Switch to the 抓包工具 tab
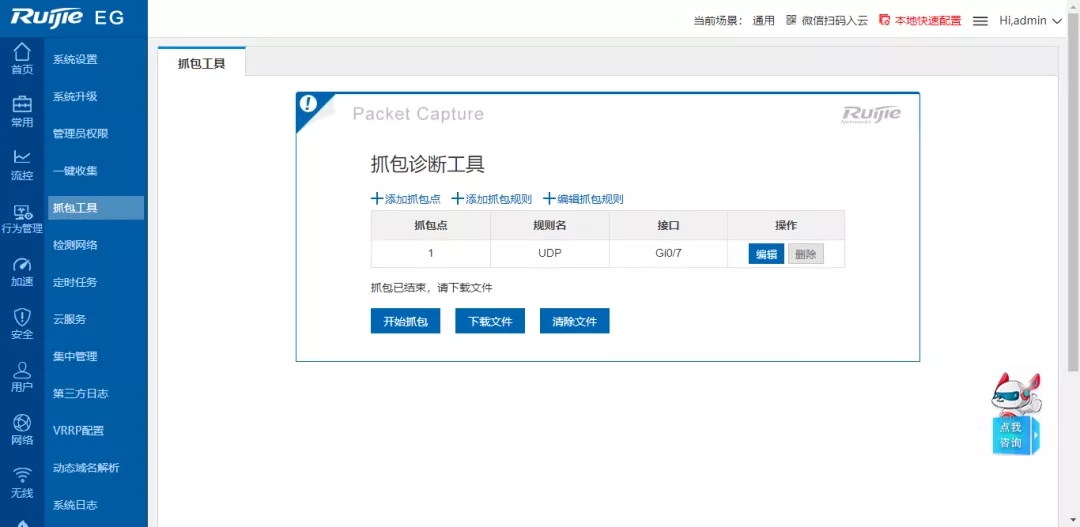This screenshot has height=527, width=1080. coord(202,63)
